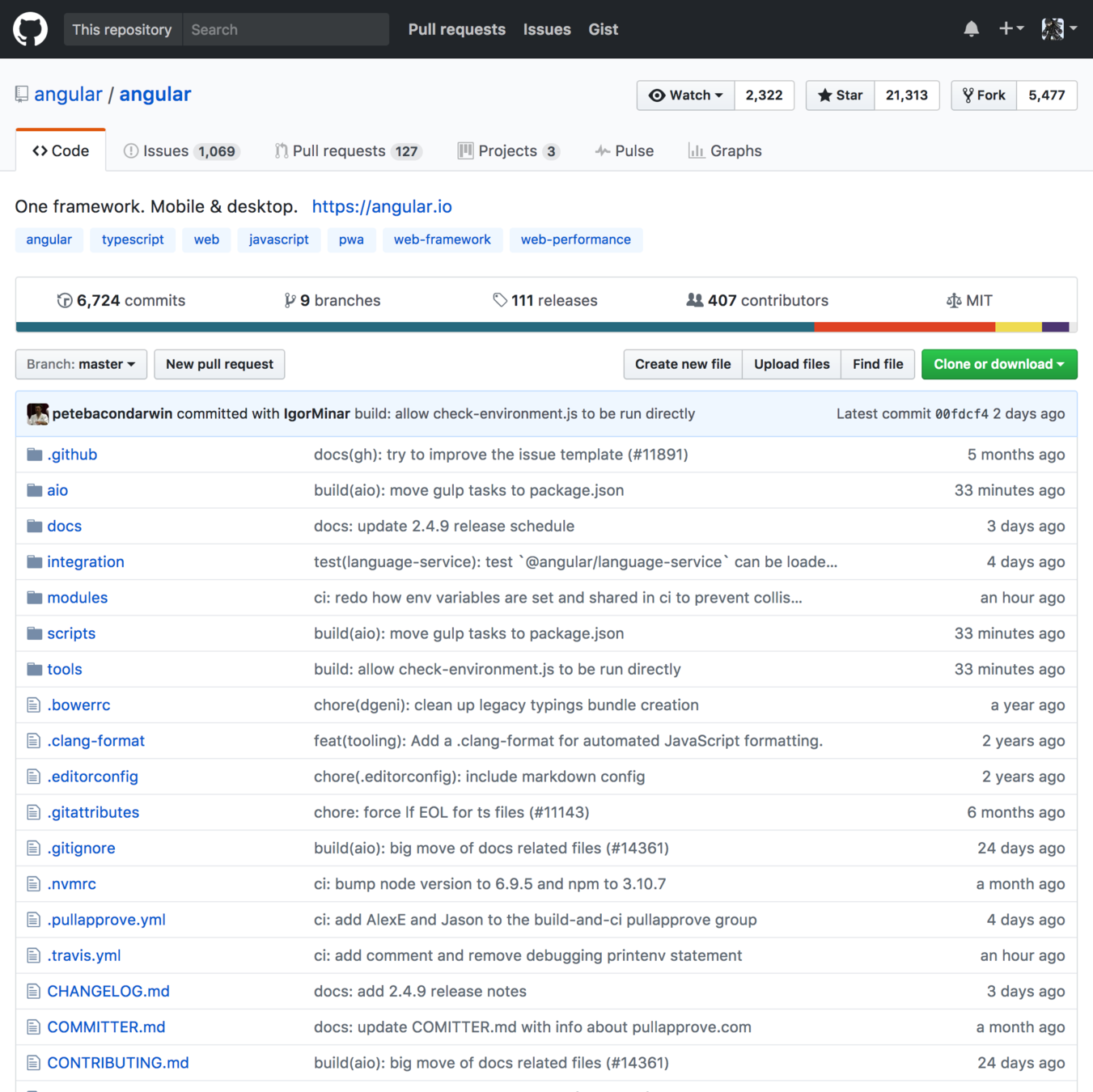The height and width of the screenshot is (1092, 1093).
Task: Click the file icon for .clang-format
Action: click(x=33, y=741)
